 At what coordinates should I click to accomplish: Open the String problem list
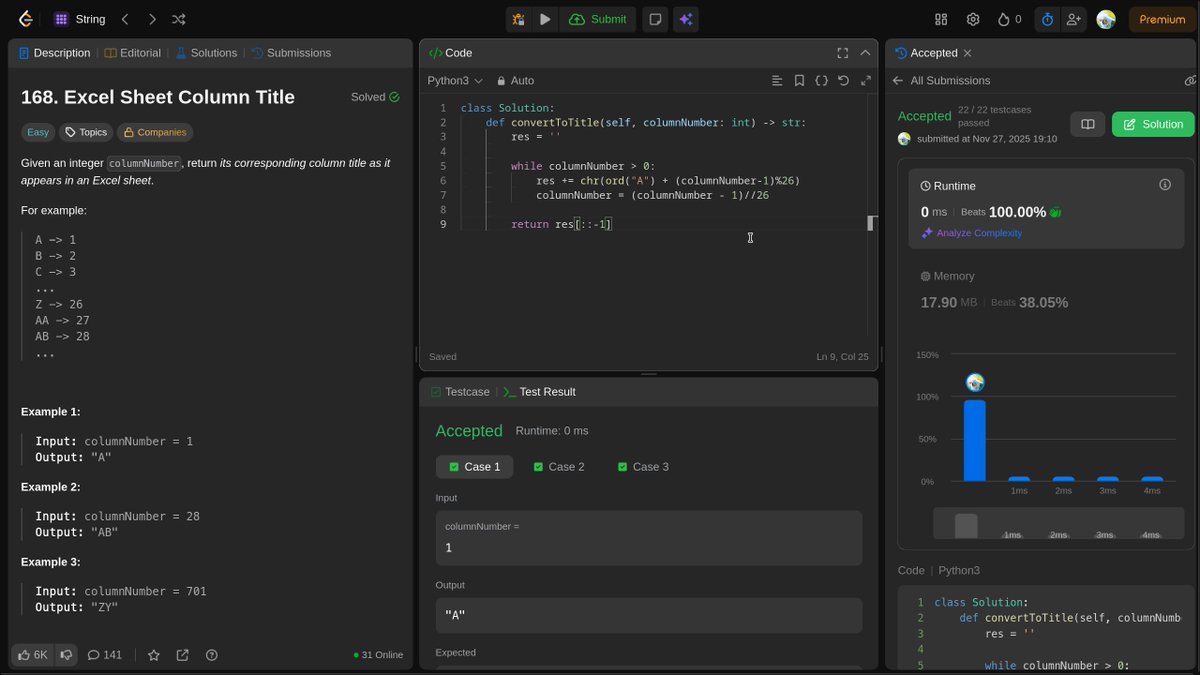[79, 19]
